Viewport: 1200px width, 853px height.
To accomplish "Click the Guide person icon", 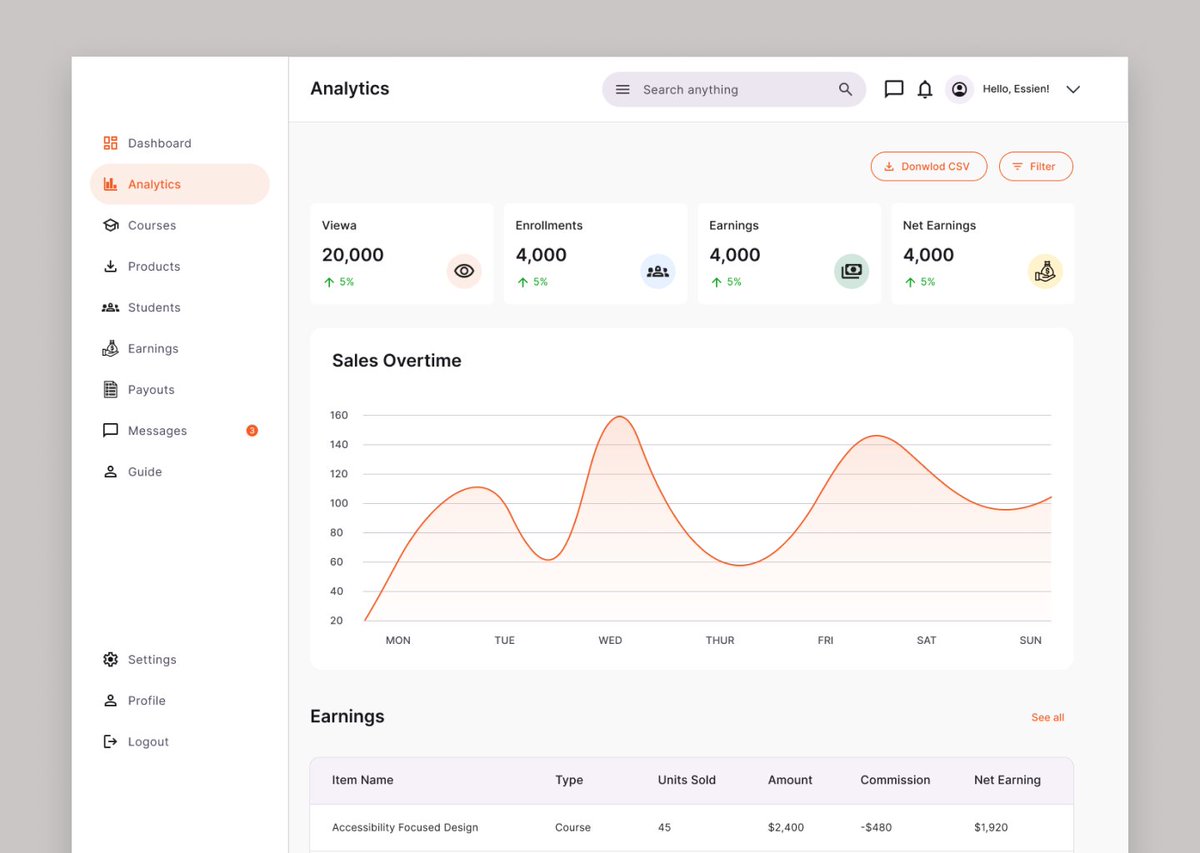I will click(110, 471).
